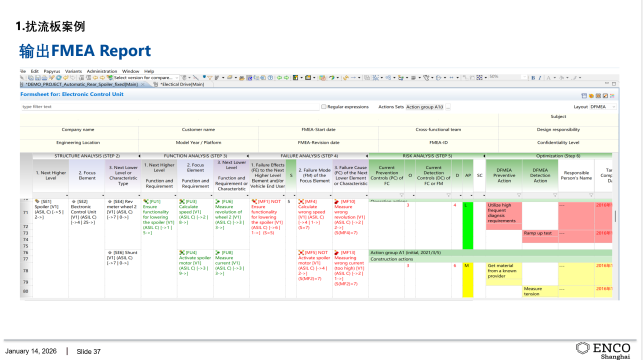Click the Save icon in toolbar
The width and height of the screenshot is (643, 360).
click(x=38, y=77)
